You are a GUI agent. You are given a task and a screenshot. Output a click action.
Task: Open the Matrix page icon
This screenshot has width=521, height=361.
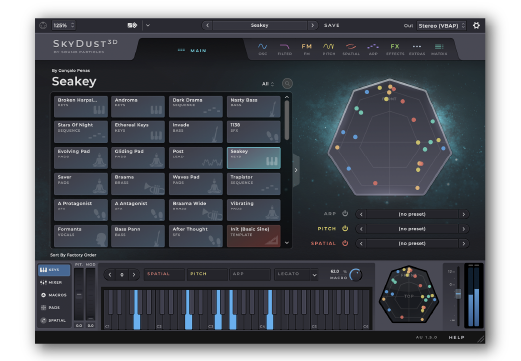tap(439, 49)
